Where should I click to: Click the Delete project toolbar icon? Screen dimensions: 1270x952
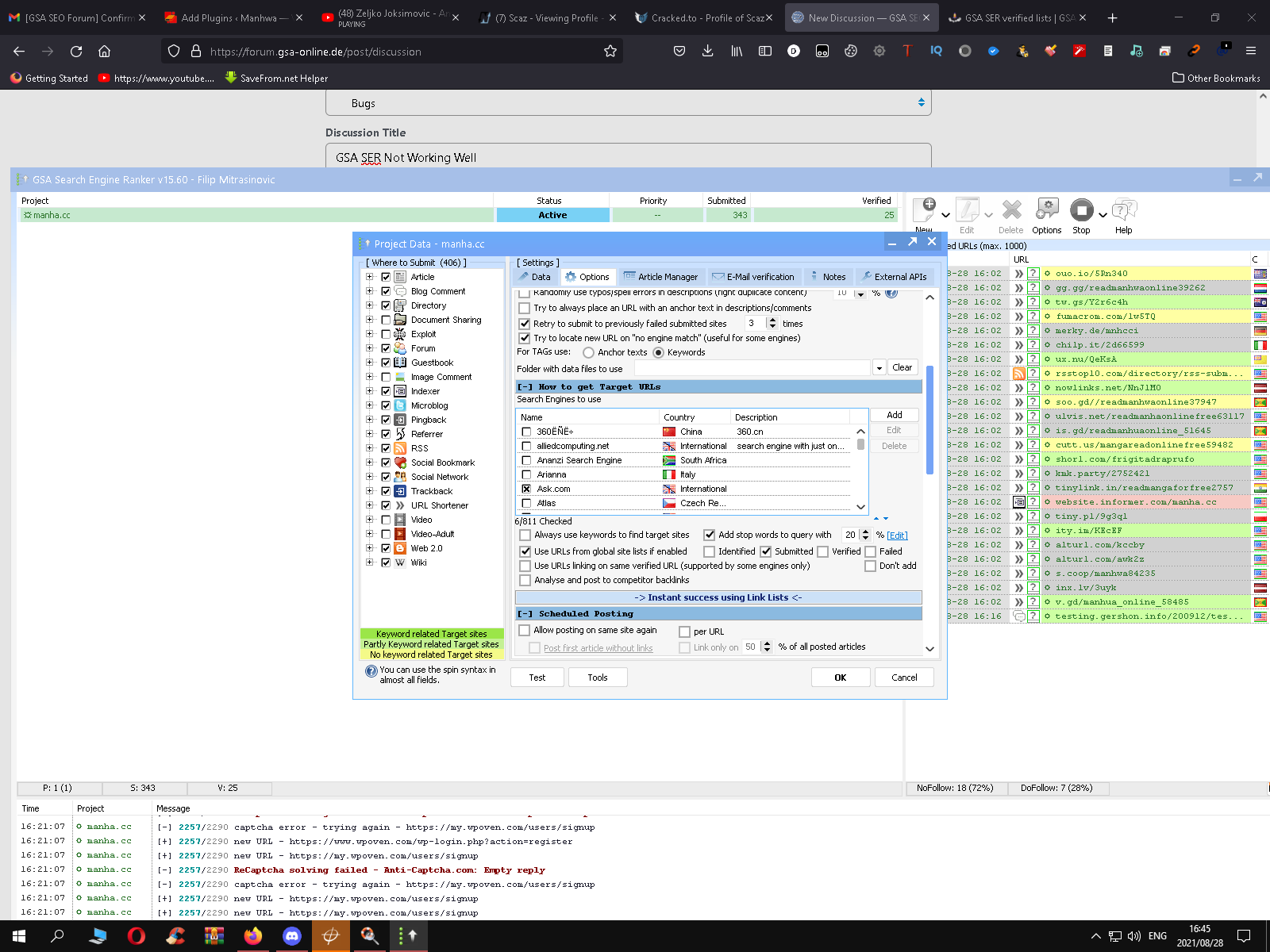(x=1011, y=209)
